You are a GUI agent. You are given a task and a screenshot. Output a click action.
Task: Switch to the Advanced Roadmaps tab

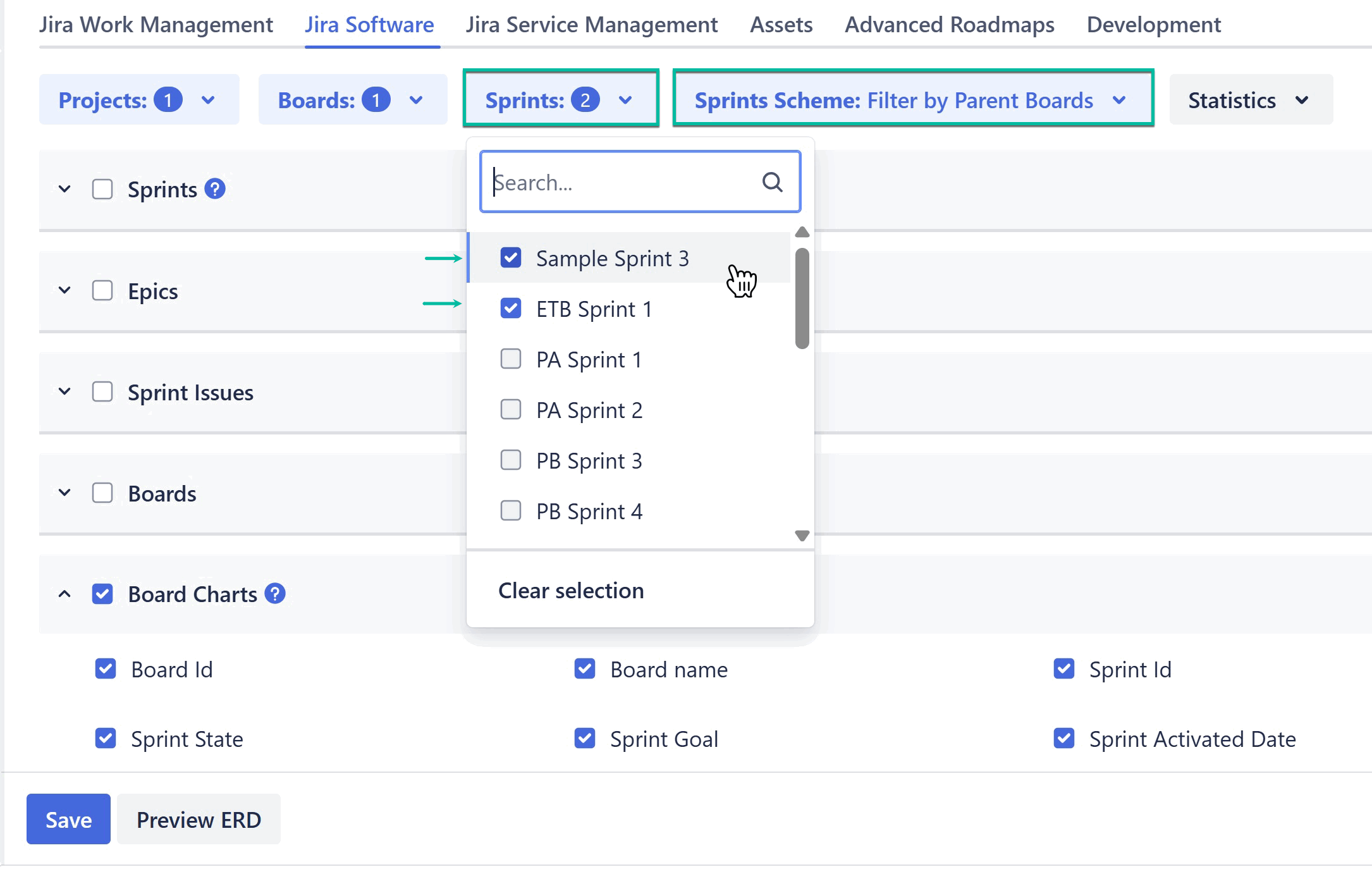coord(949,25)
